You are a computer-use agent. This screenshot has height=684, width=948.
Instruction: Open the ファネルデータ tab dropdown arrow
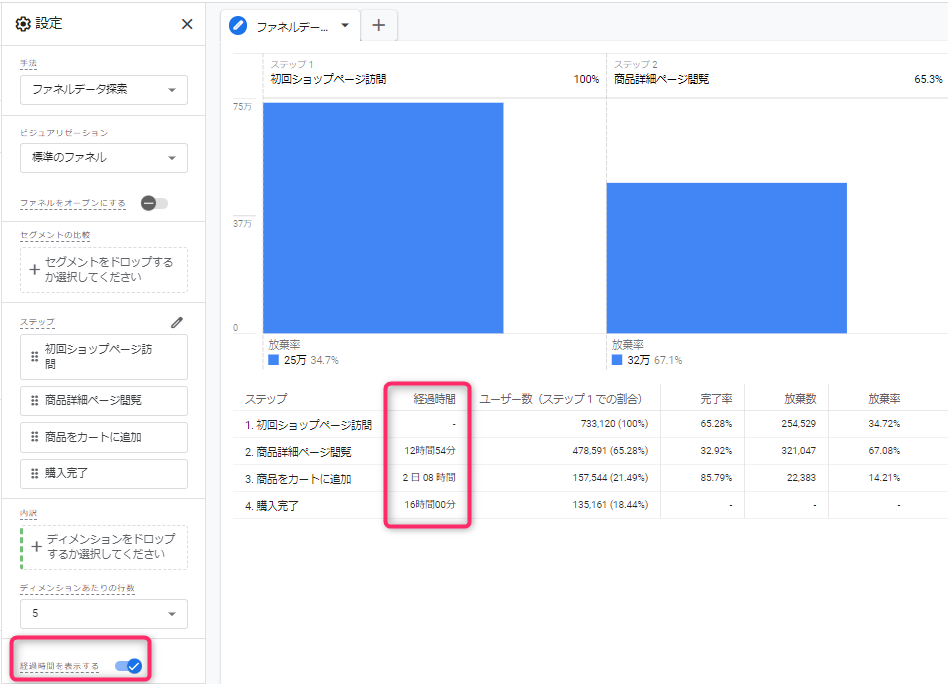pos(345,26)
